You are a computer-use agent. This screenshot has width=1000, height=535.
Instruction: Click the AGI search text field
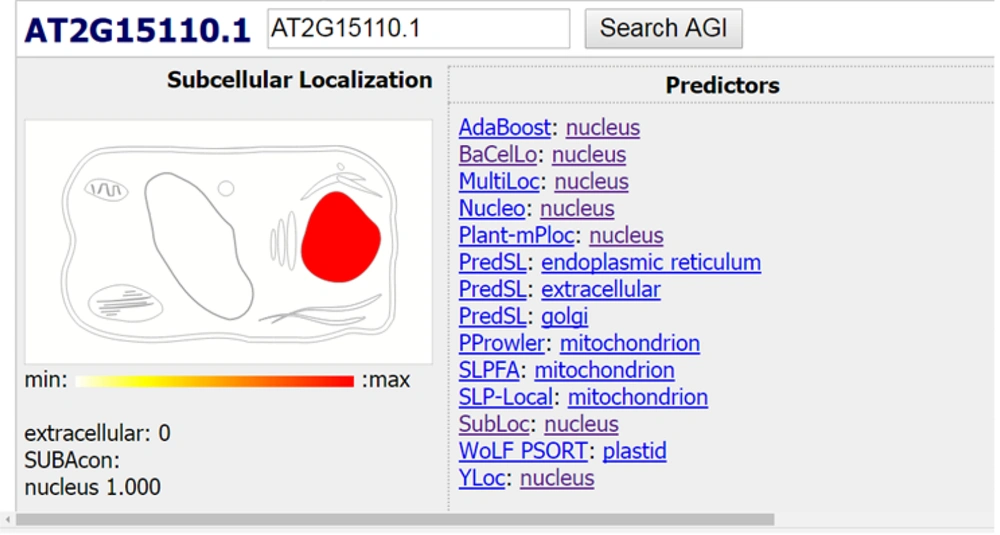coord(419,29)
